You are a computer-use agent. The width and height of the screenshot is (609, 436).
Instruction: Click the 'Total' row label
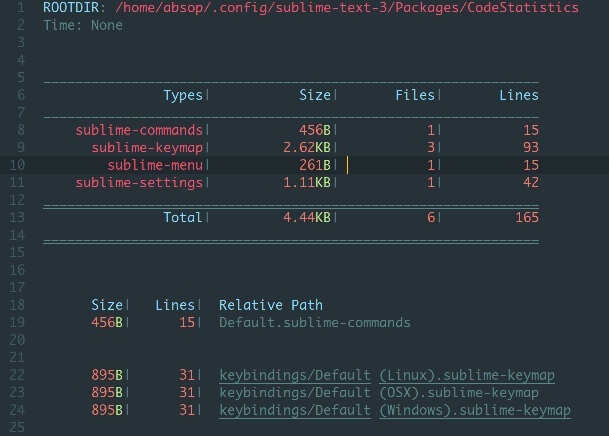[183, 217]
